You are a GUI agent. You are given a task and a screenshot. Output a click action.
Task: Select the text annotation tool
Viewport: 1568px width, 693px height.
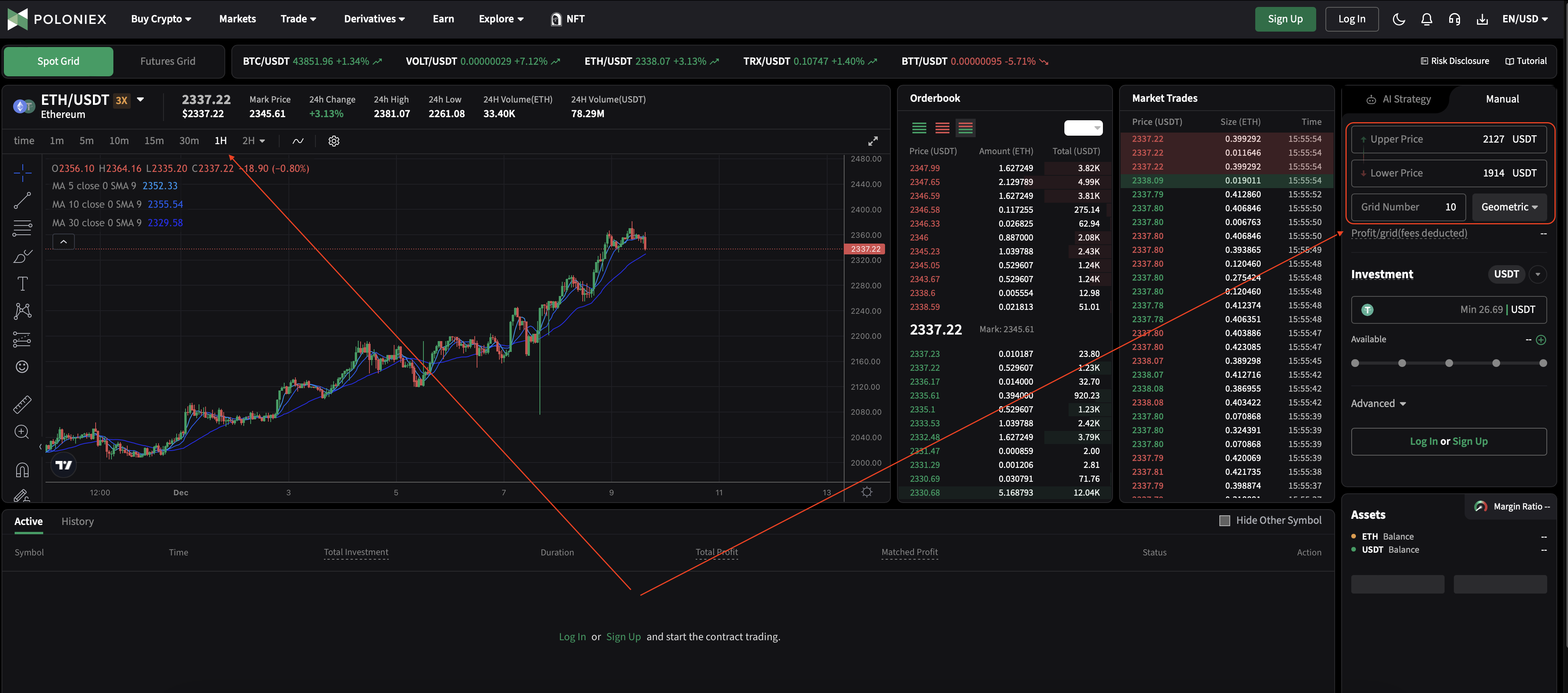[22, 284]
